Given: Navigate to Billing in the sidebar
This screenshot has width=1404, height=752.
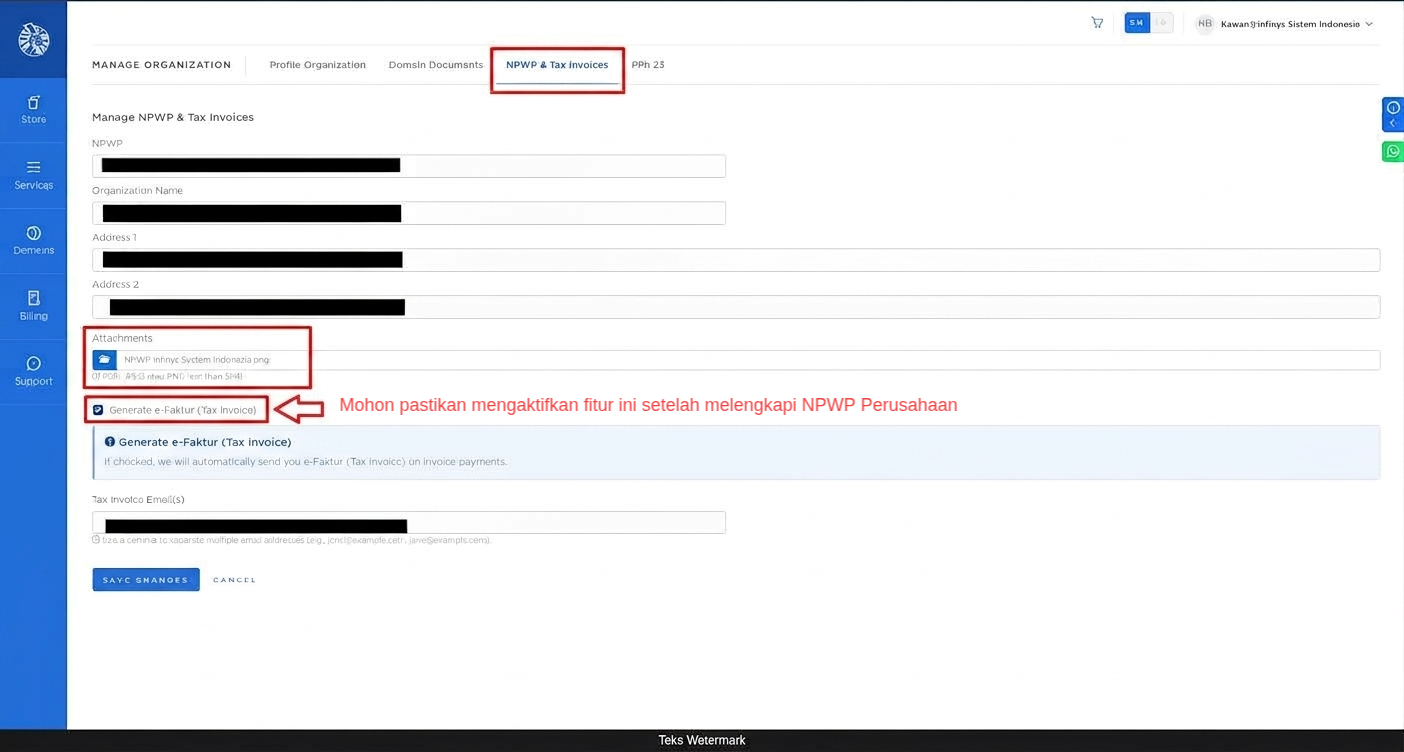Looking at the screenshot, I should [34, 306].
